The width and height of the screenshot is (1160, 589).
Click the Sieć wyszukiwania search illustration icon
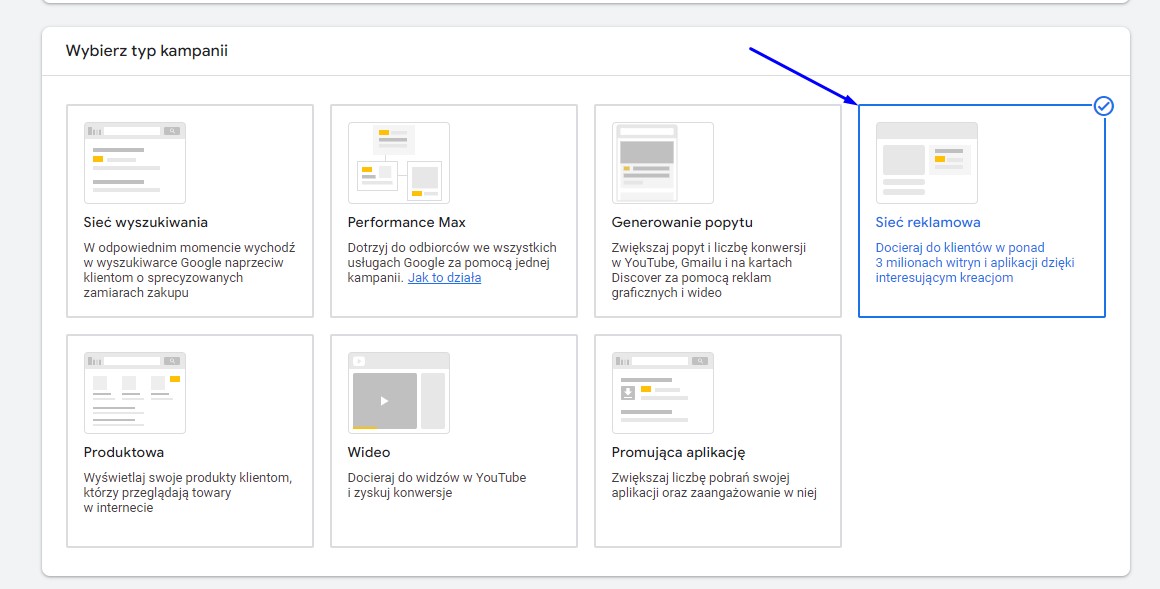[x=135, y=162]
